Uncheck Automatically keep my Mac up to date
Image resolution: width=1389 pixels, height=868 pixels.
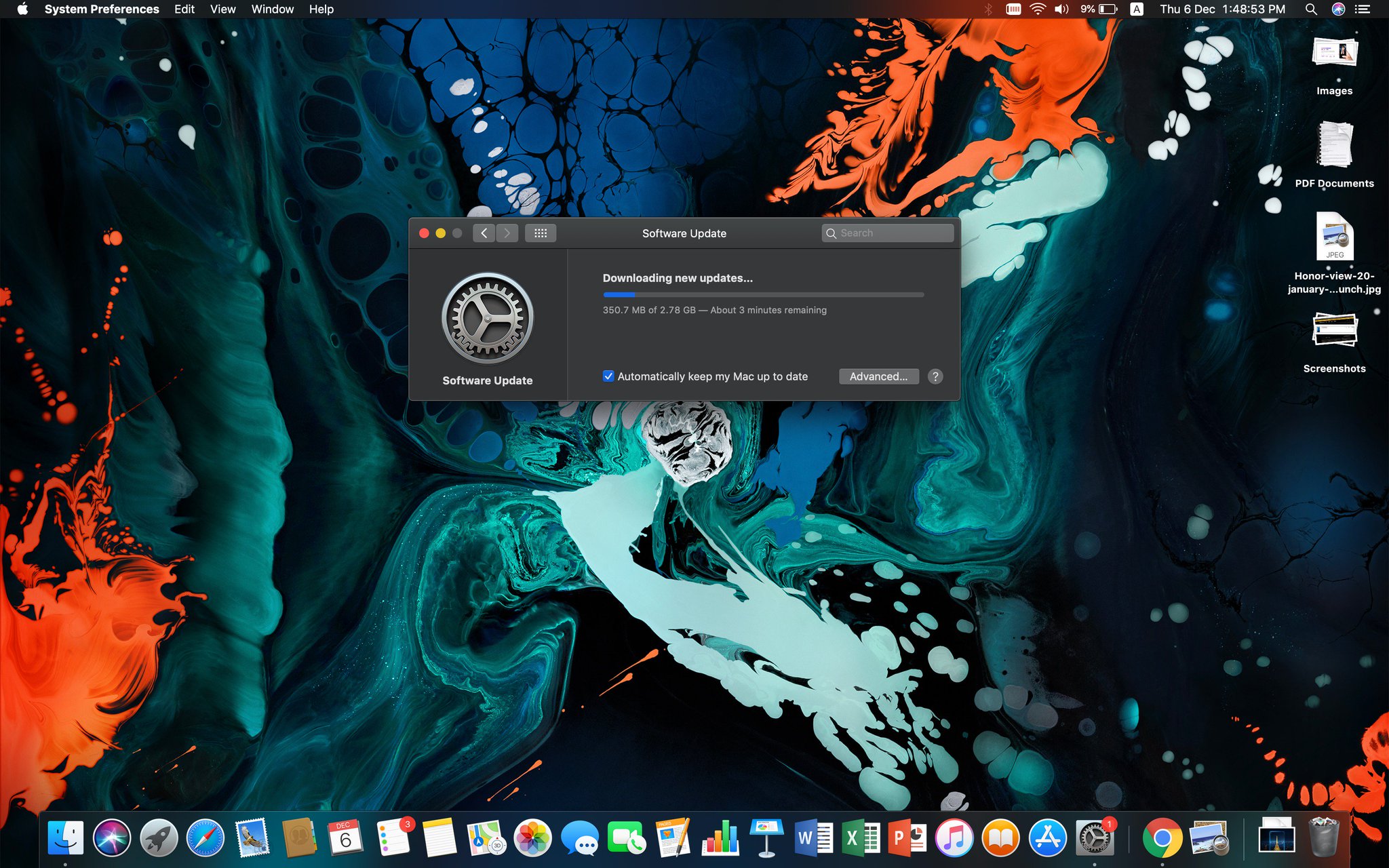(x=608, y=376)
